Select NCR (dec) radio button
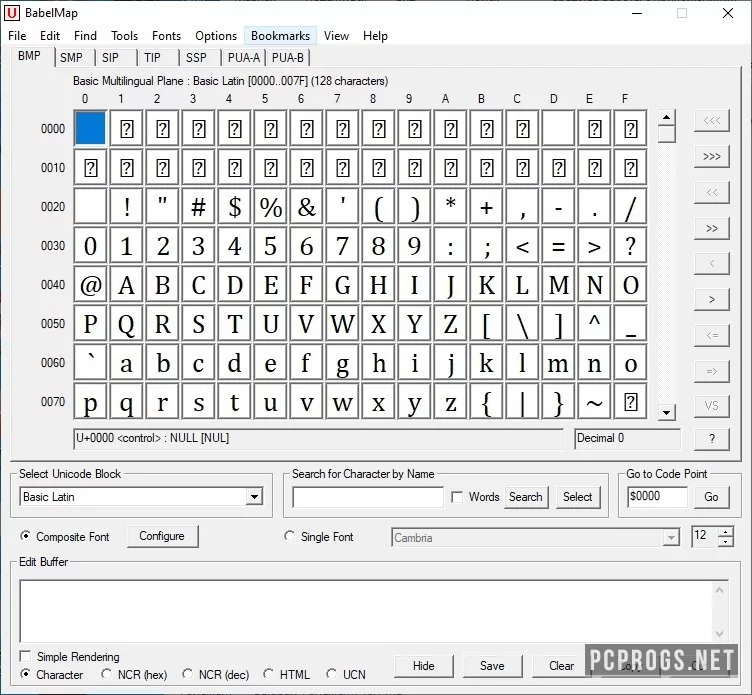 tap(188, 674)
